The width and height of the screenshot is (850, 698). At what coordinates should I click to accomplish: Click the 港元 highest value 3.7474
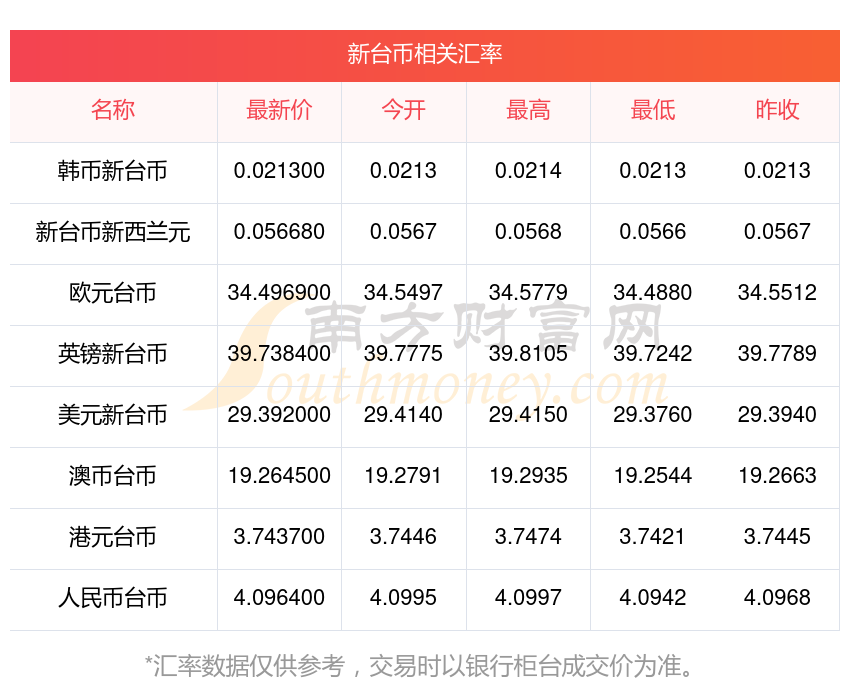pos(528,537)
